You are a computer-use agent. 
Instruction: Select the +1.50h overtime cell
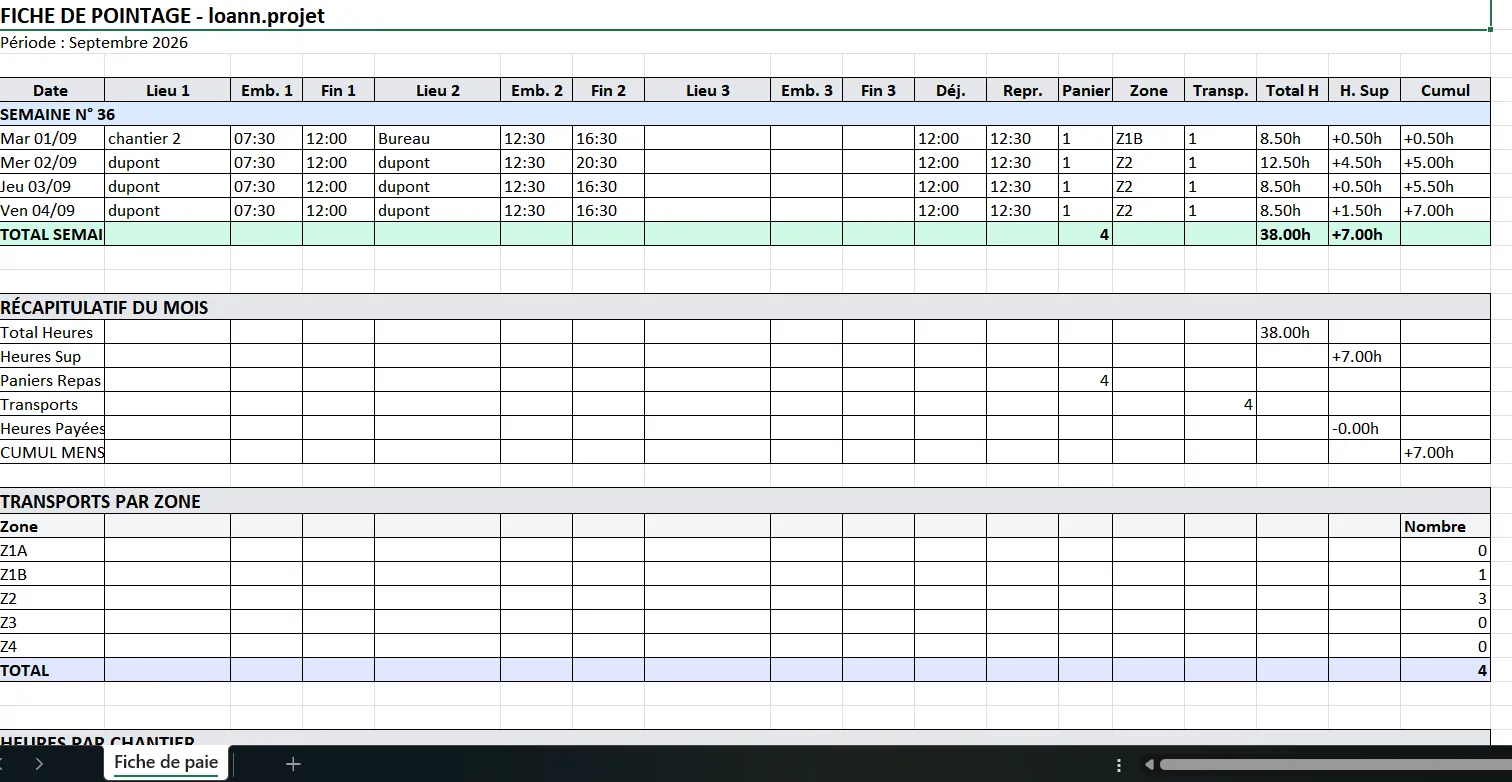pos(1365,210)
